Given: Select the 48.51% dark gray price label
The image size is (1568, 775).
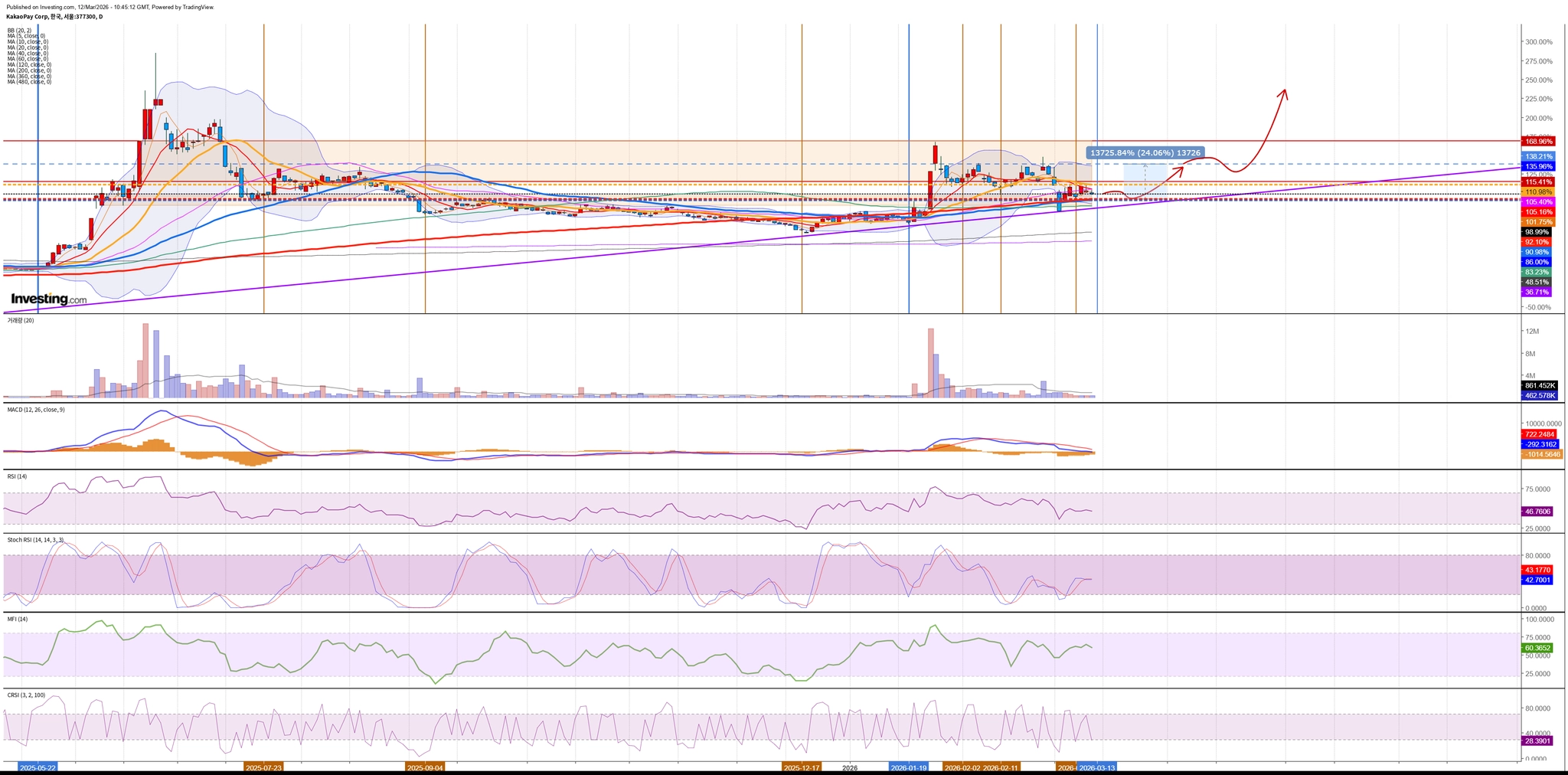Looking at the screenshot, I should (x=1537, y=282).
